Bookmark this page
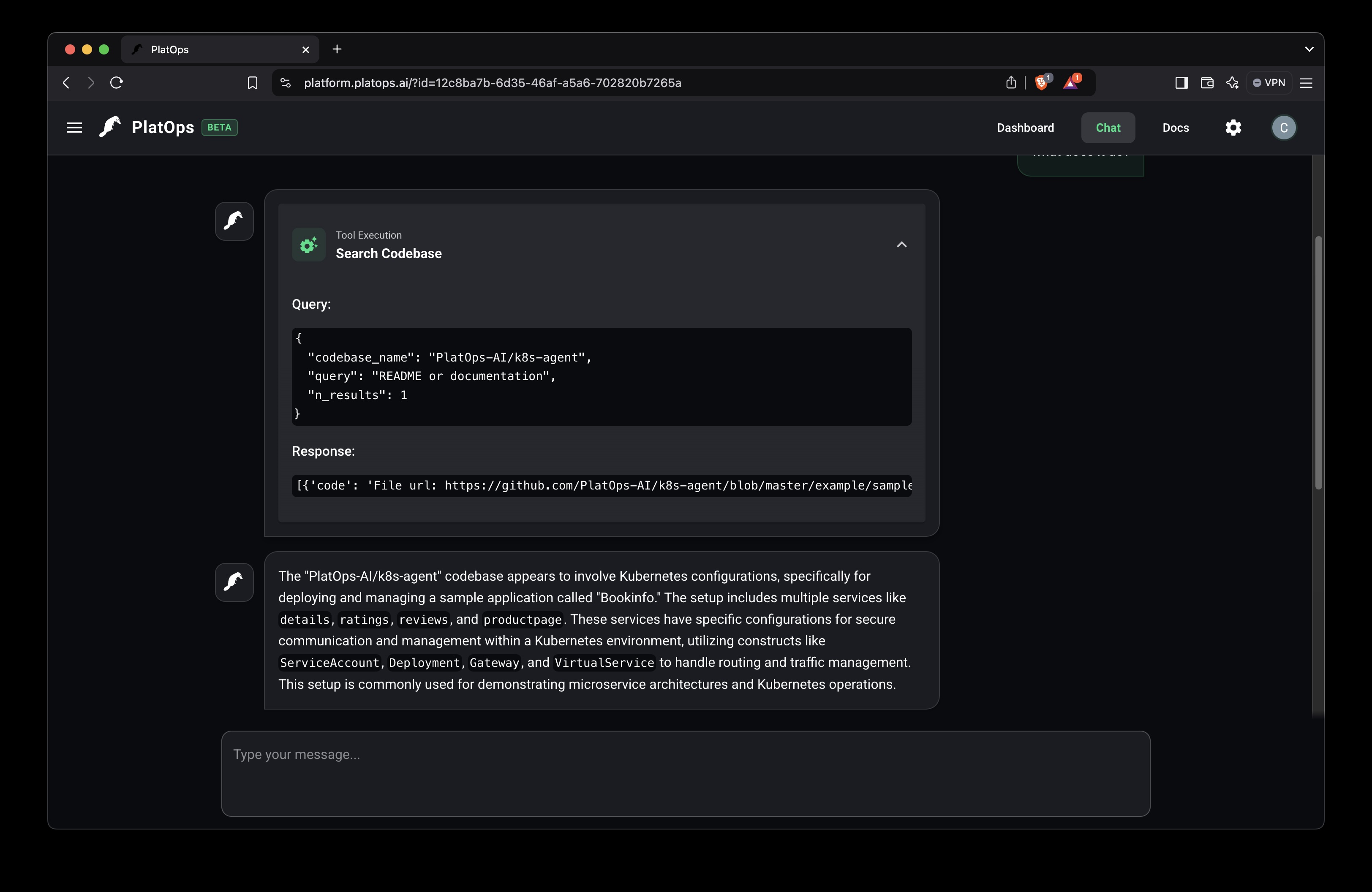The height and width of the screenshot is (892, 1372). (x=252, y=83)
